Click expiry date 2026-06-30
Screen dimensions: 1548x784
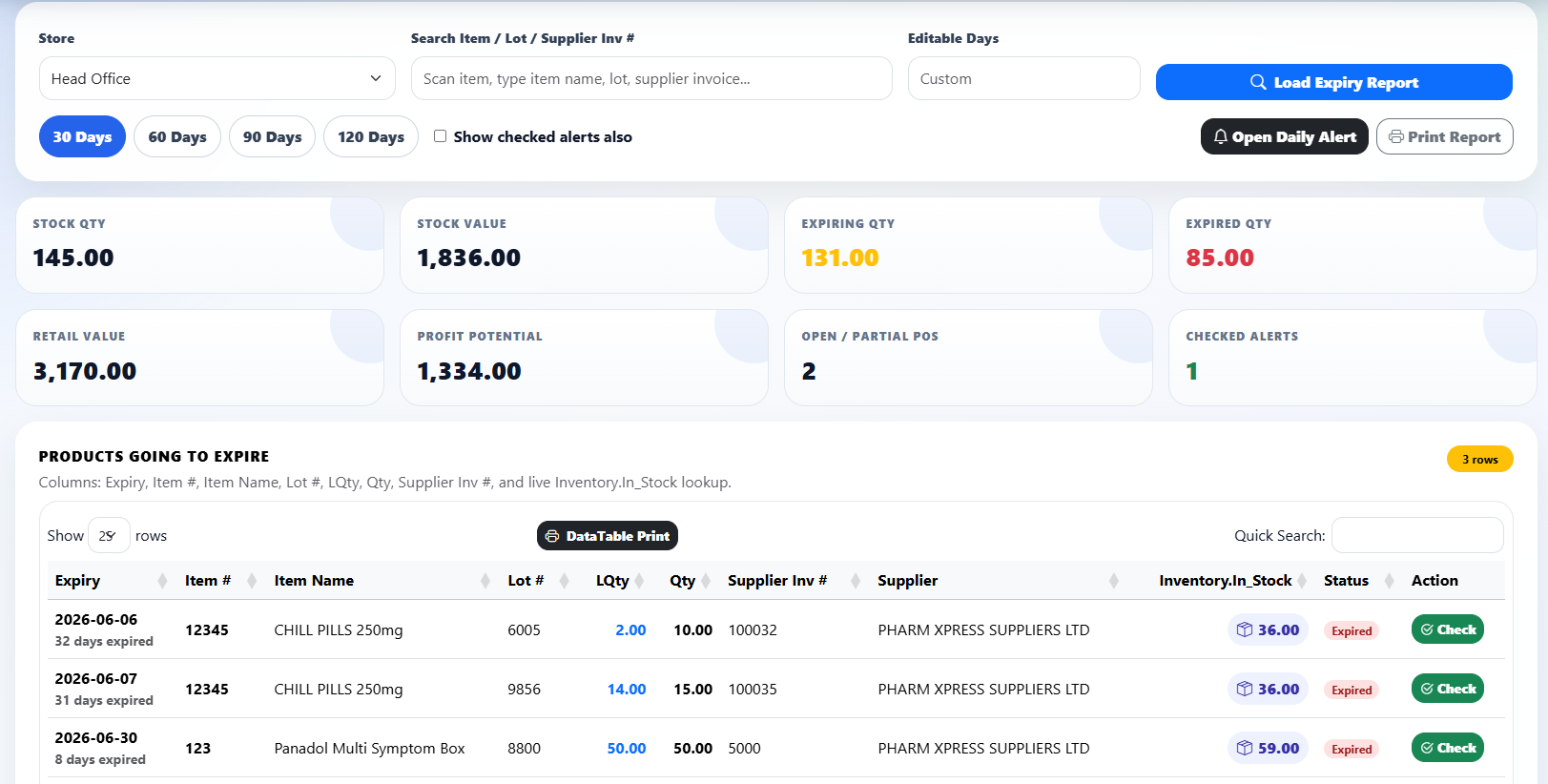96,738
